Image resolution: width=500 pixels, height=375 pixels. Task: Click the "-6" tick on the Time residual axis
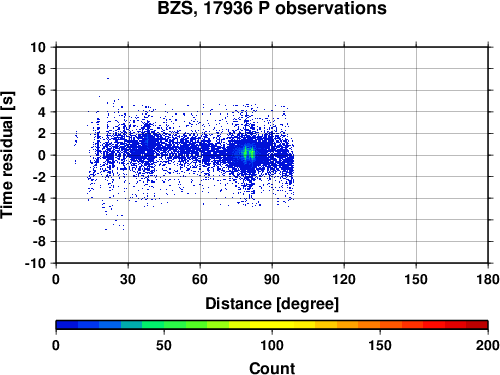(x=39, y=220)
